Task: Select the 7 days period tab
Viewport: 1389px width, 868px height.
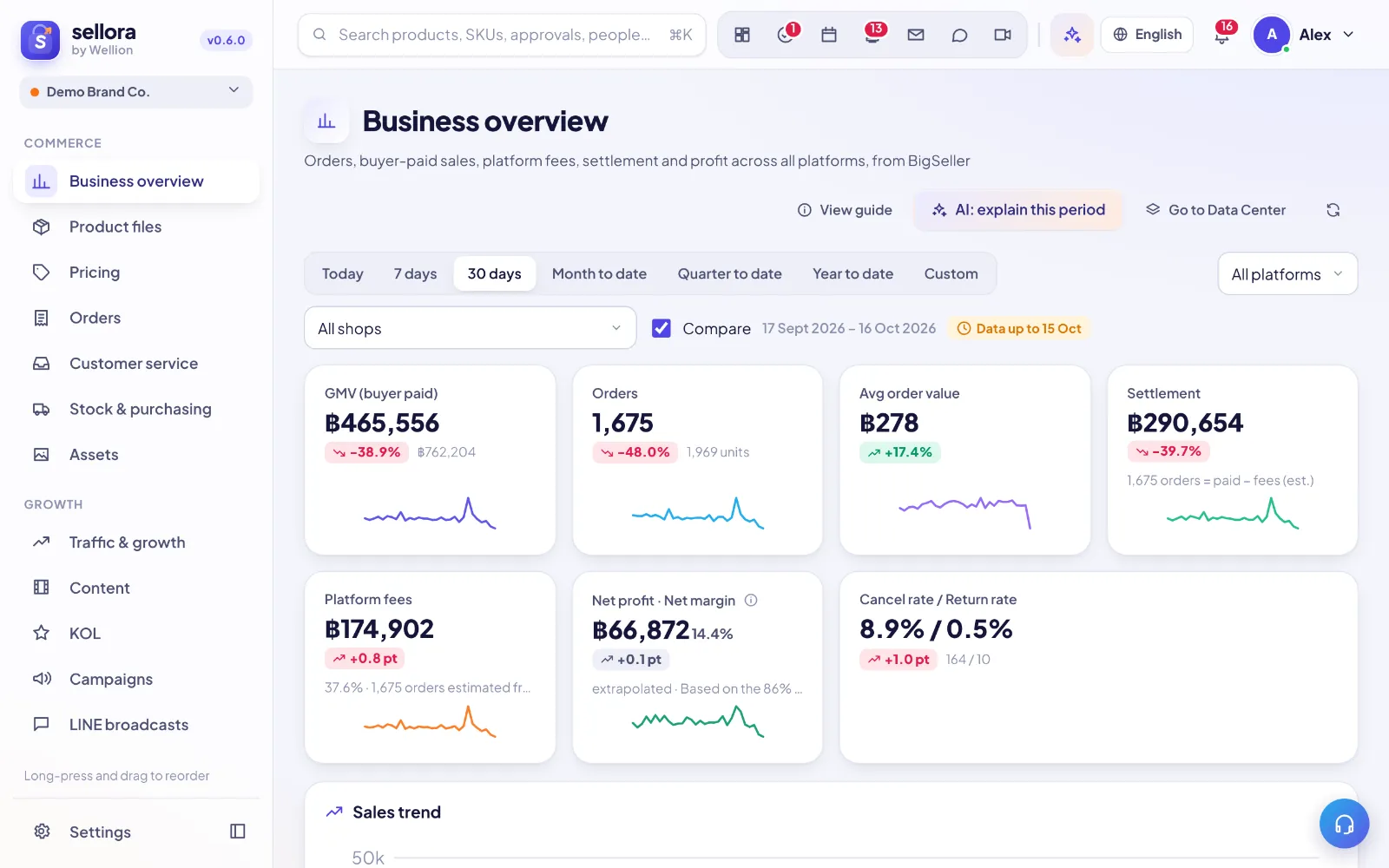Action: click(415, 274)
